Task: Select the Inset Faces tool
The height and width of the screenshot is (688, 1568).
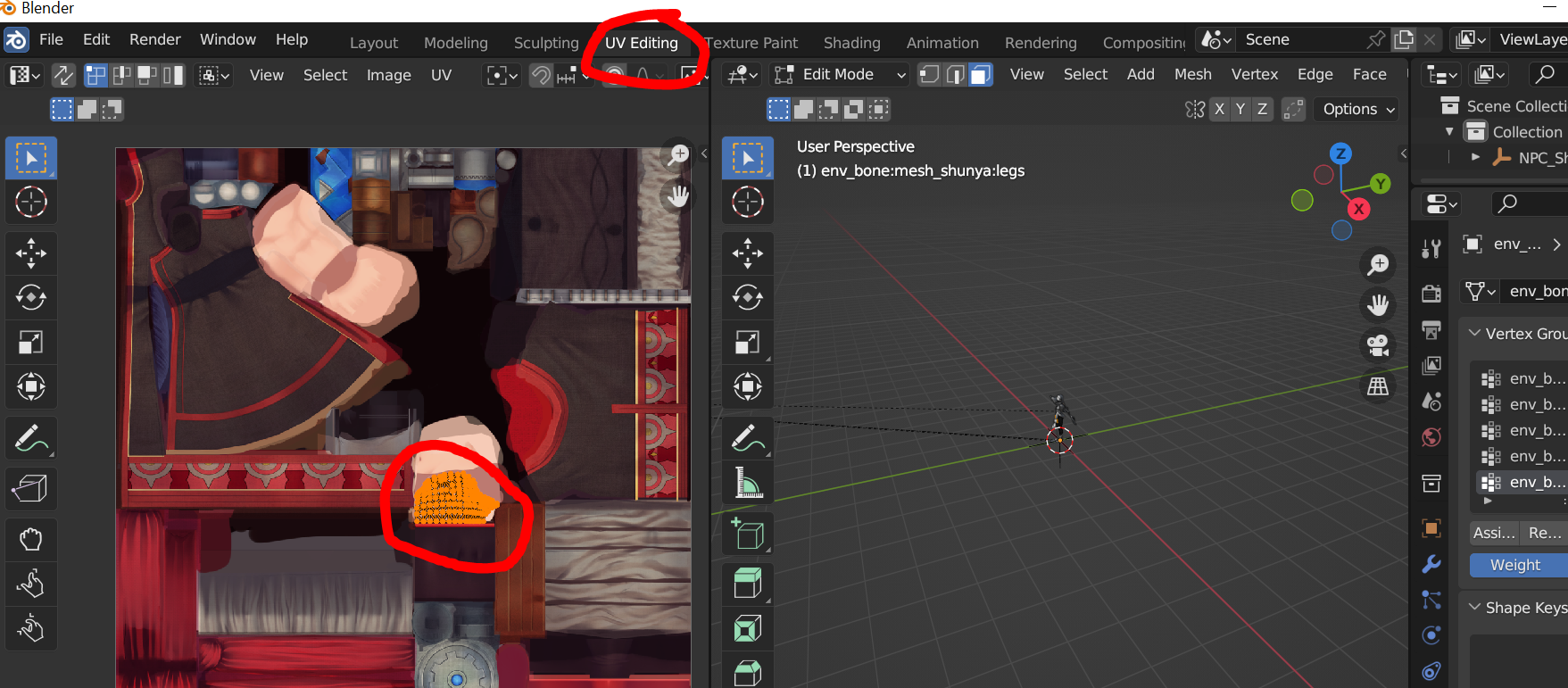Action: 748,629
